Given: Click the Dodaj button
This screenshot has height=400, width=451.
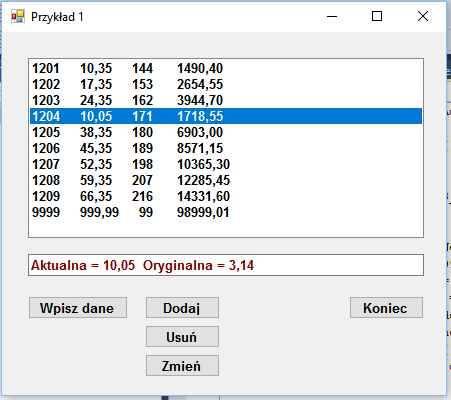Looking at the screenshot, I should (x=182, y=308).
